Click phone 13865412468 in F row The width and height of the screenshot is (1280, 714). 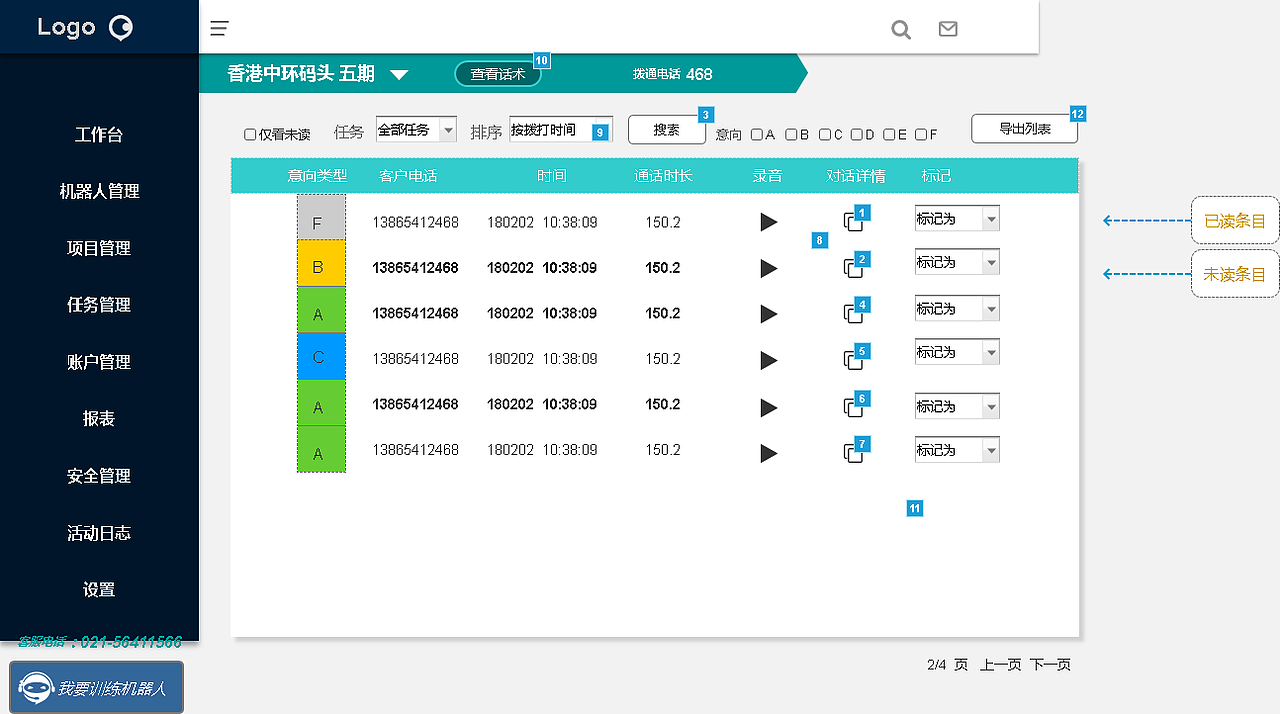pyautogui.click(x=416, y=222)
